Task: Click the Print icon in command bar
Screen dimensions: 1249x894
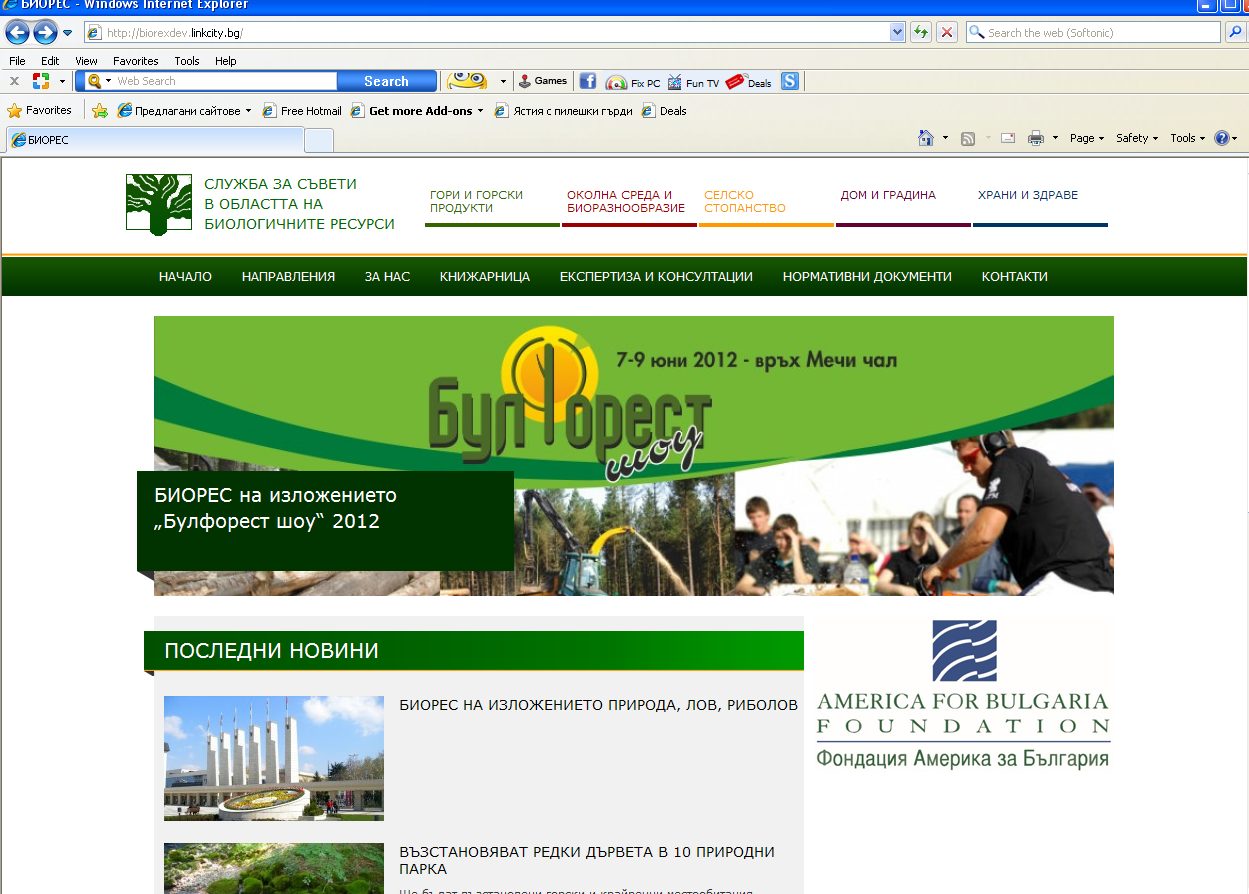Action: click(1036, 138)
